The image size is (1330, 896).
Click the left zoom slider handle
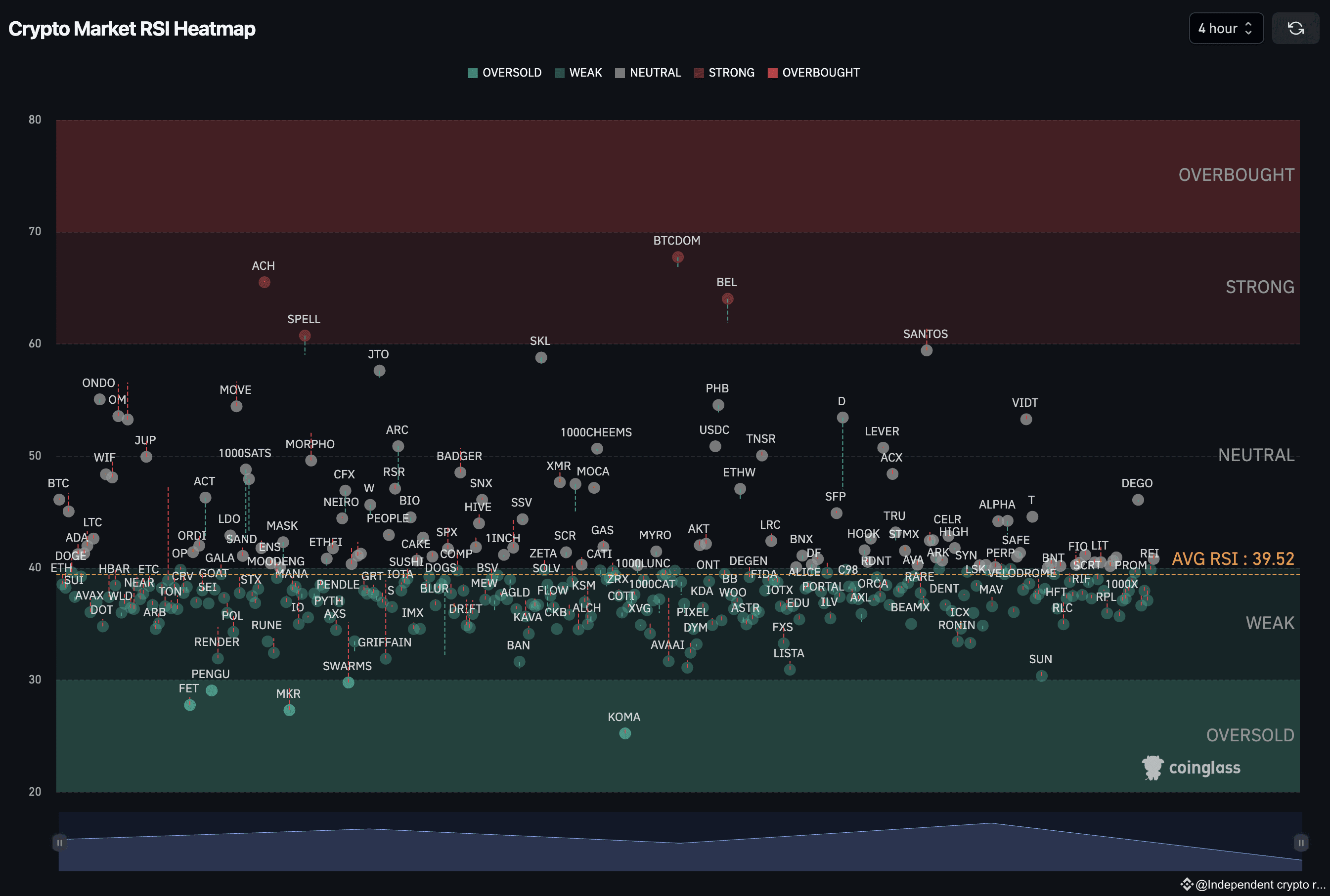point(59,842)
